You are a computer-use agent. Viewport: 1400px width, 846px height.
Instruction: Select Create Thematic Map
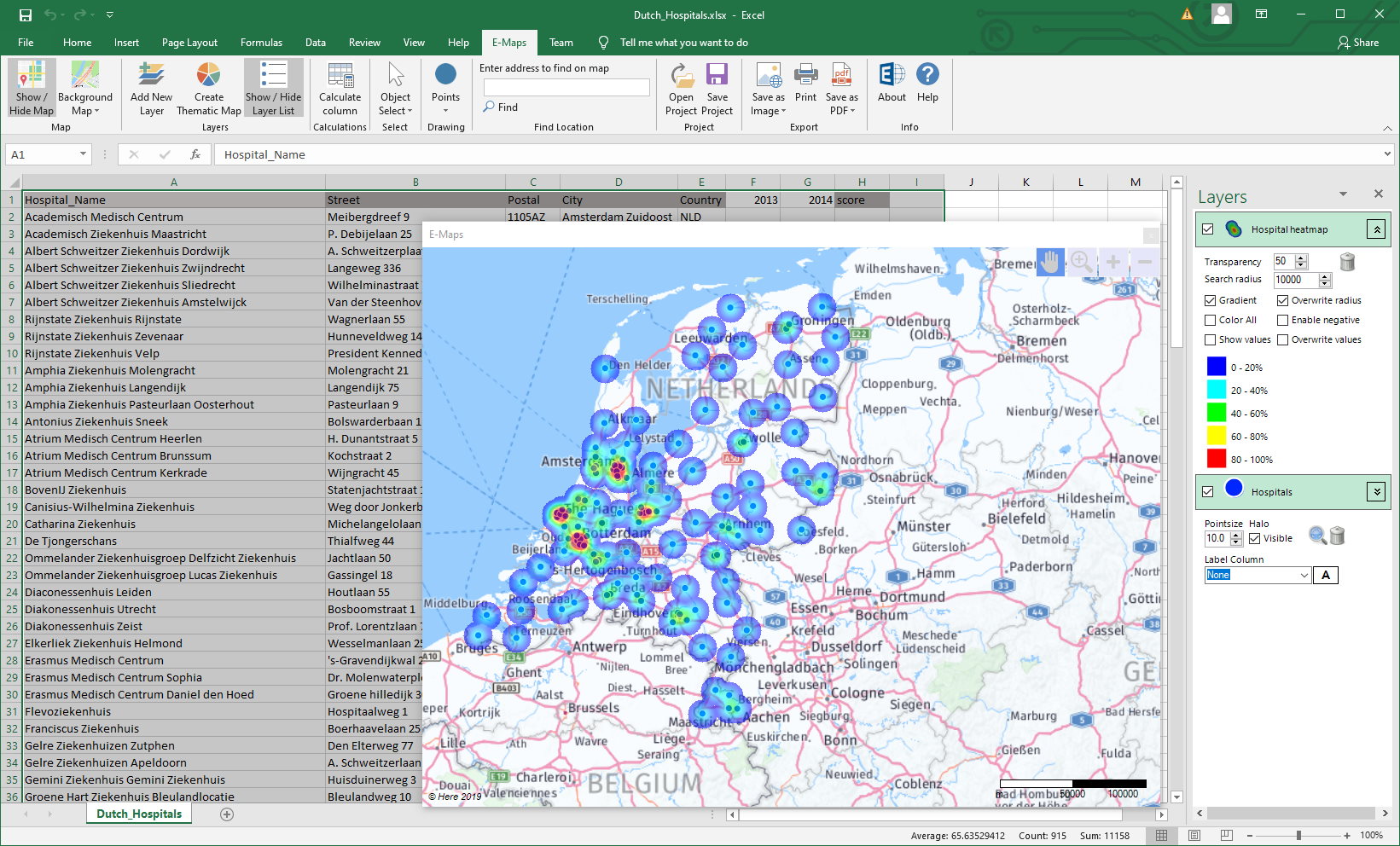coord(207,88)
